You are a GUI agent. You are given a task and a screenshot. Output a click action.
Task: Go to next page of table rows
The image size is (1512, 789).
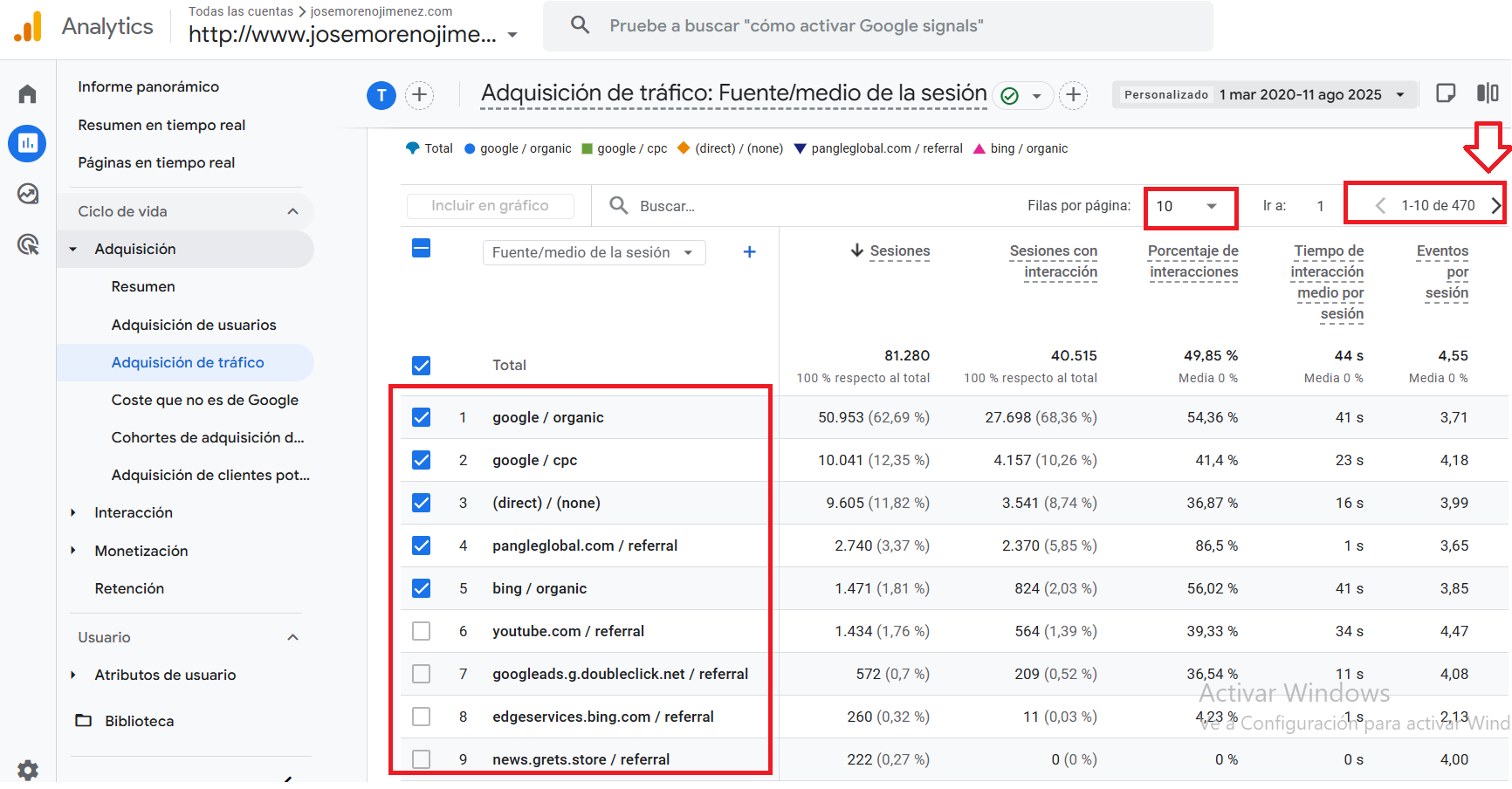pyautogui.click(x=1495, y=206)
